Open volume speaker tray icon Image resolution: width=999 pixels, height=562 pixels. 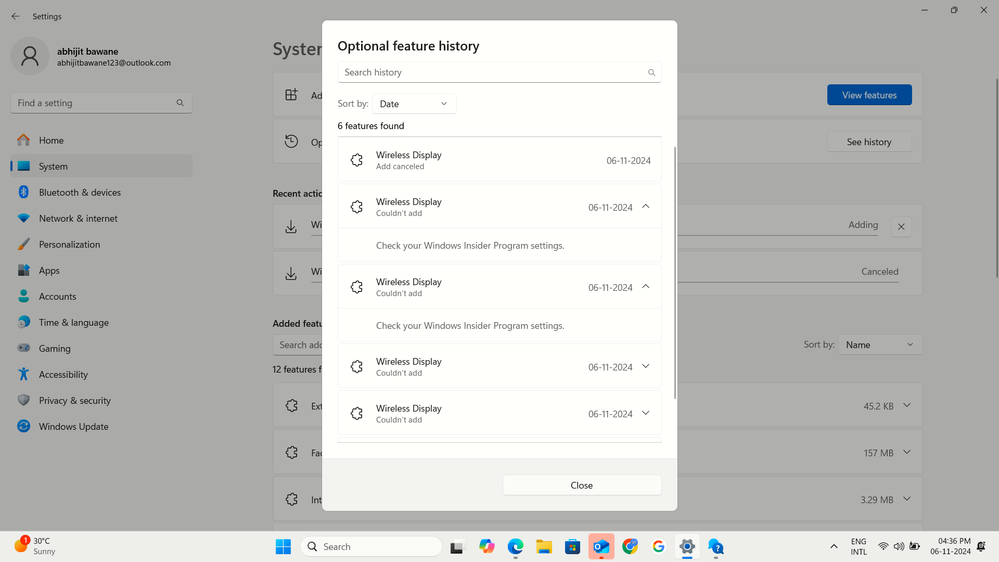click(899, 547)
